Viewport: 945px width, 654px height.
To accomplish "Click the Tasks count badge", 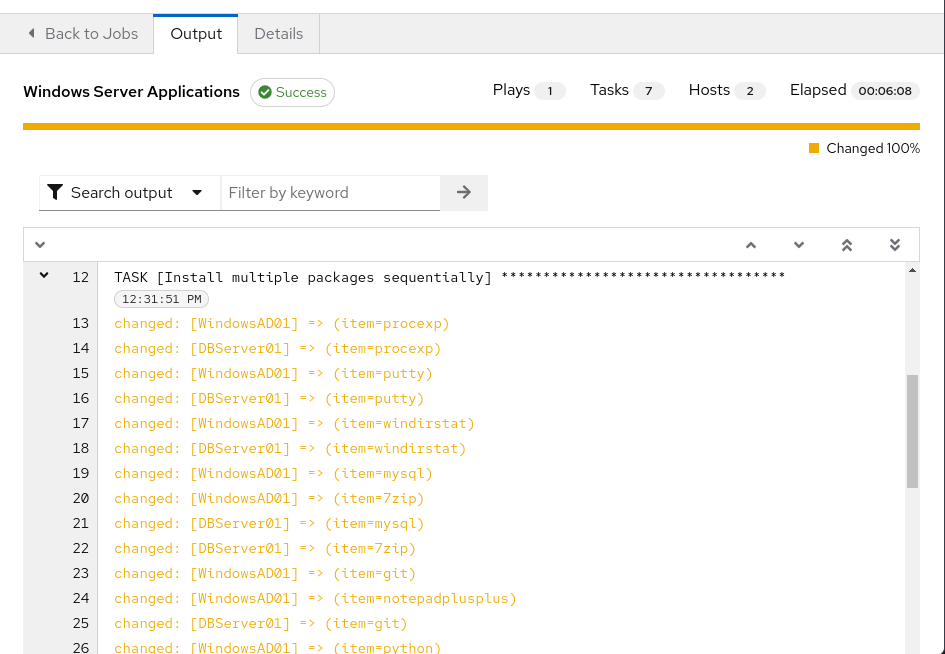I will tap(648, 91).
